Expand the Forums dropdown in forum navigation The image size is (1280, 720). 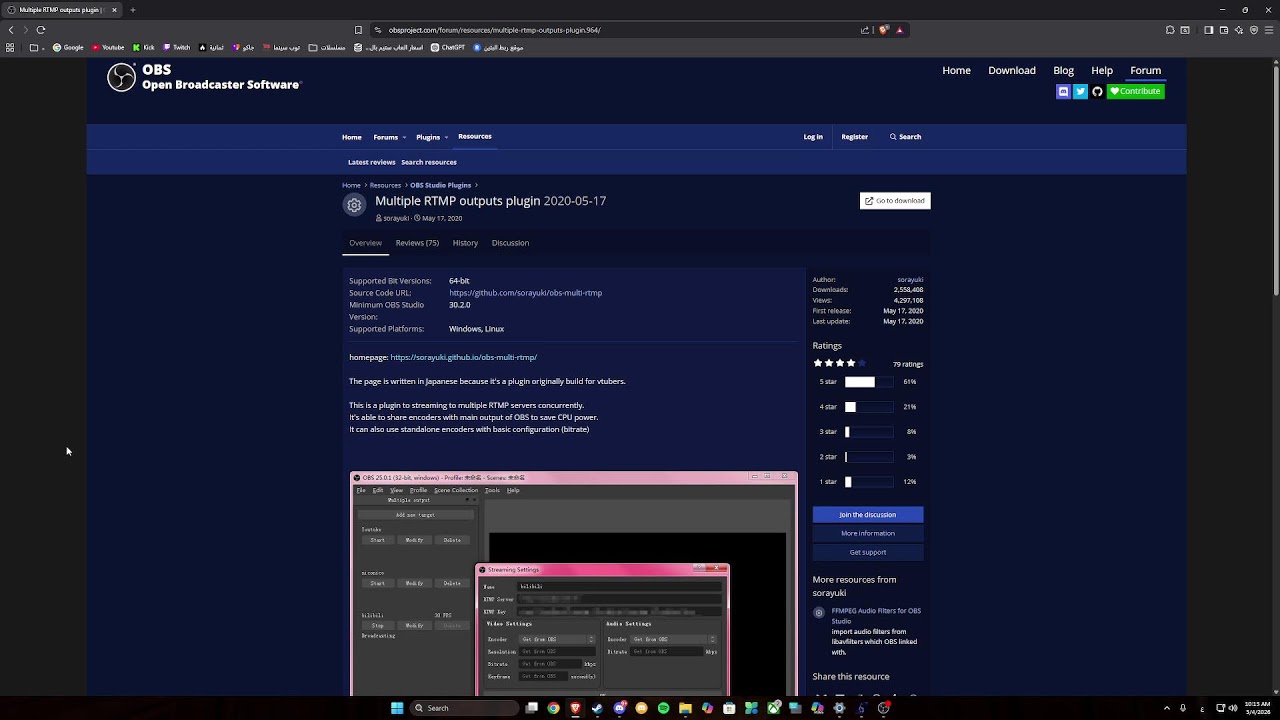404,137
